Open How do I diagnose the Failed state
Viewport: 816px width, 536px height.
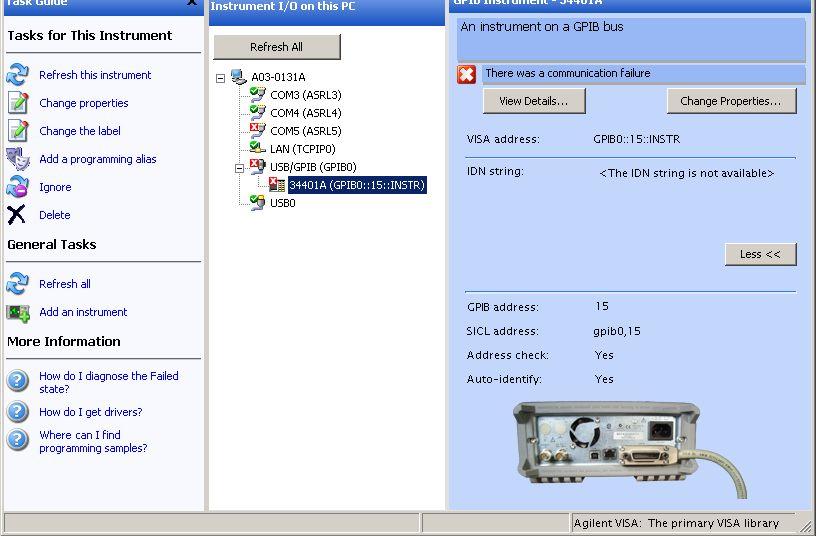(x=109, y=382)
